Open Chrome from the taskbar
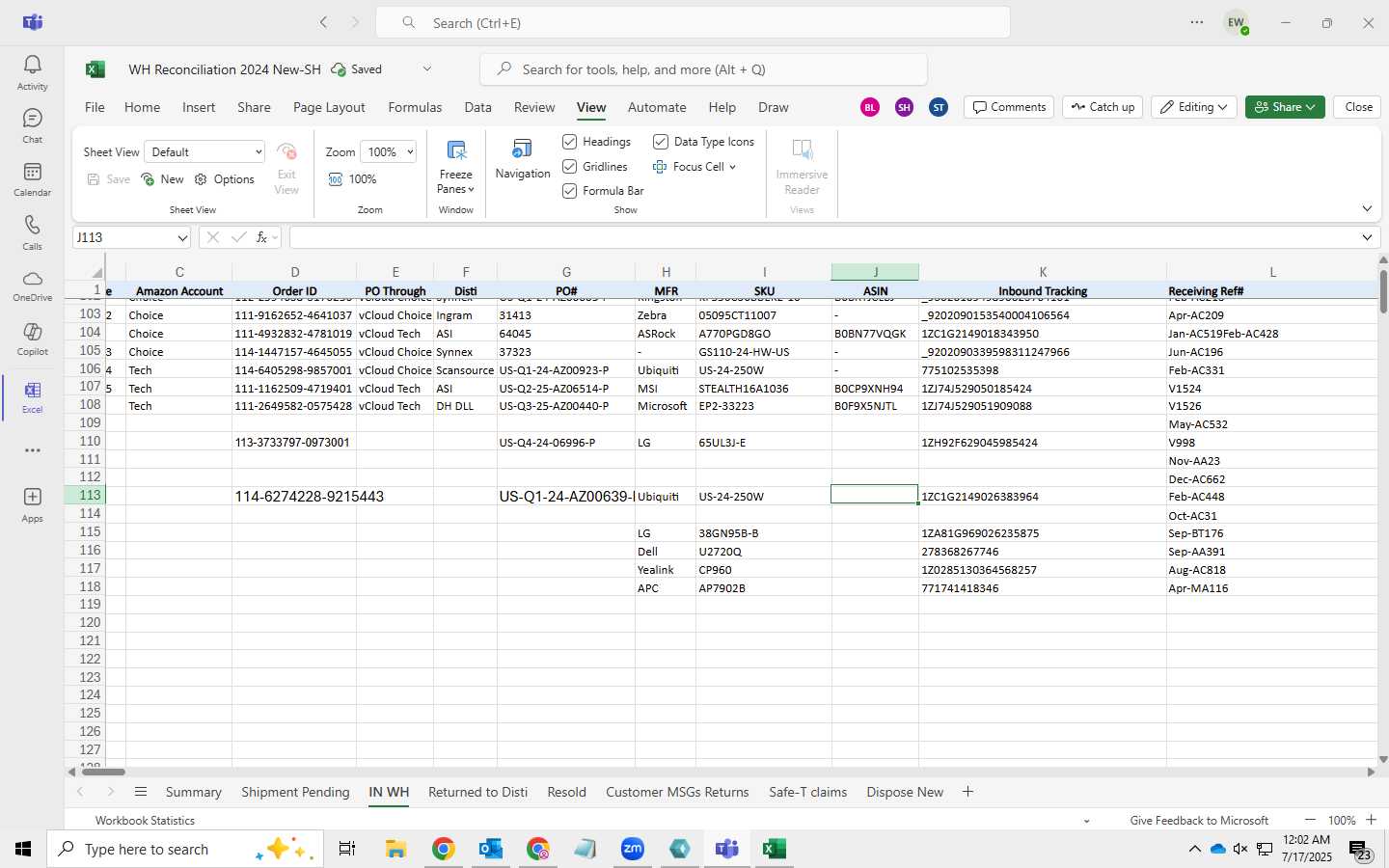The height and width of the screenshot is (868, 1389). (443, 849)
